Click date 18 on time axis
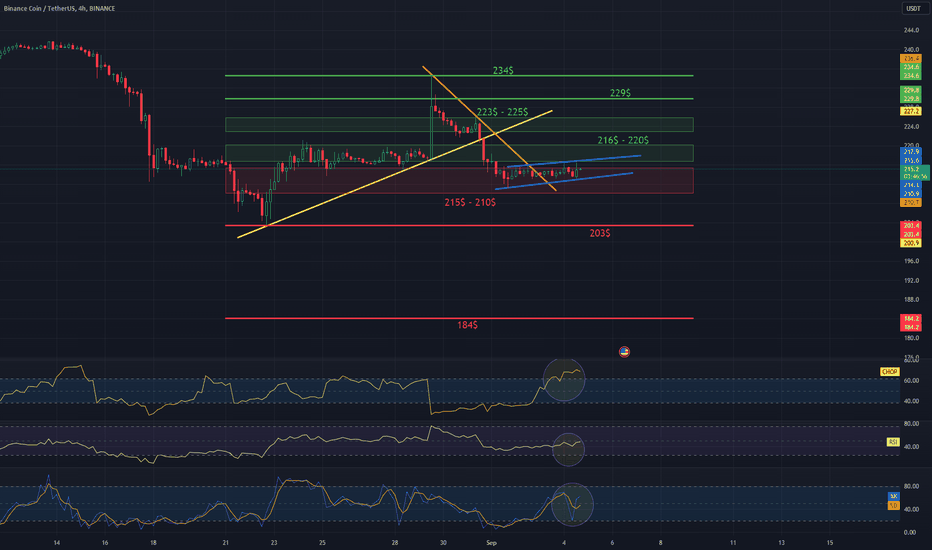932x550 pixels. point(153,543)
